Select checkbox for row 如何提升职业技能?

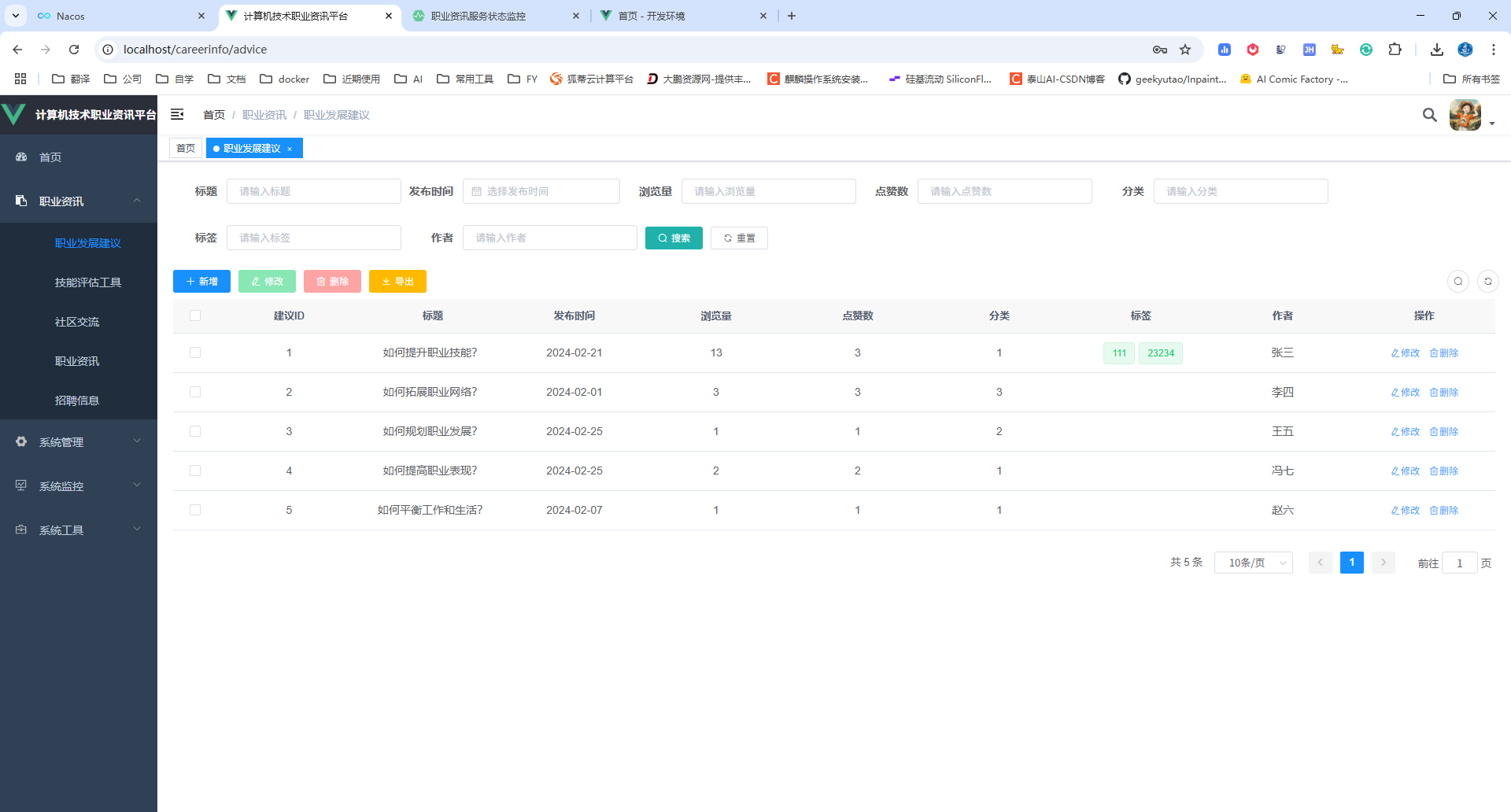pyautogui.click(x=195, y=352)
